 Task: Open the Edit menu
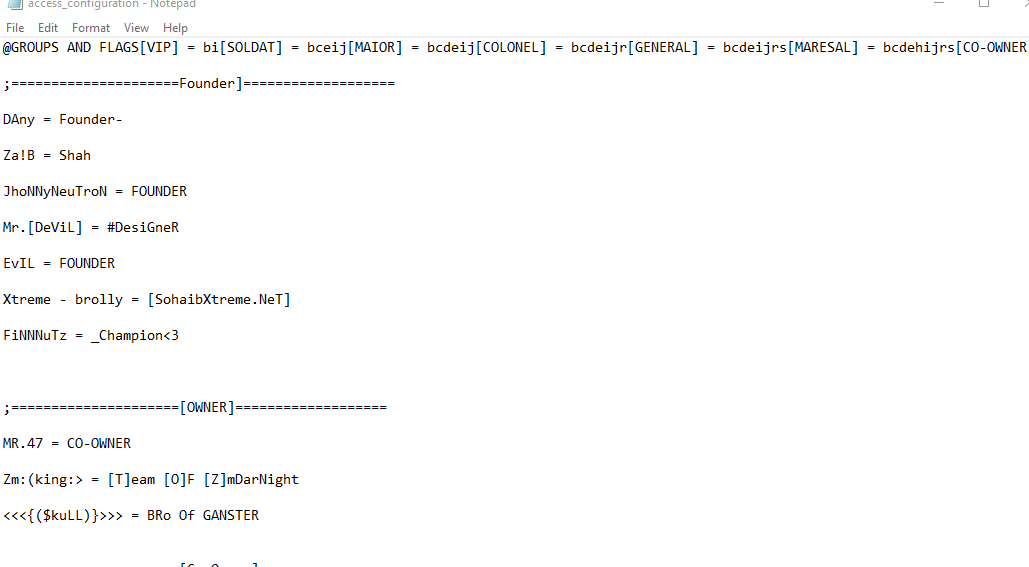tap(48, 28)
